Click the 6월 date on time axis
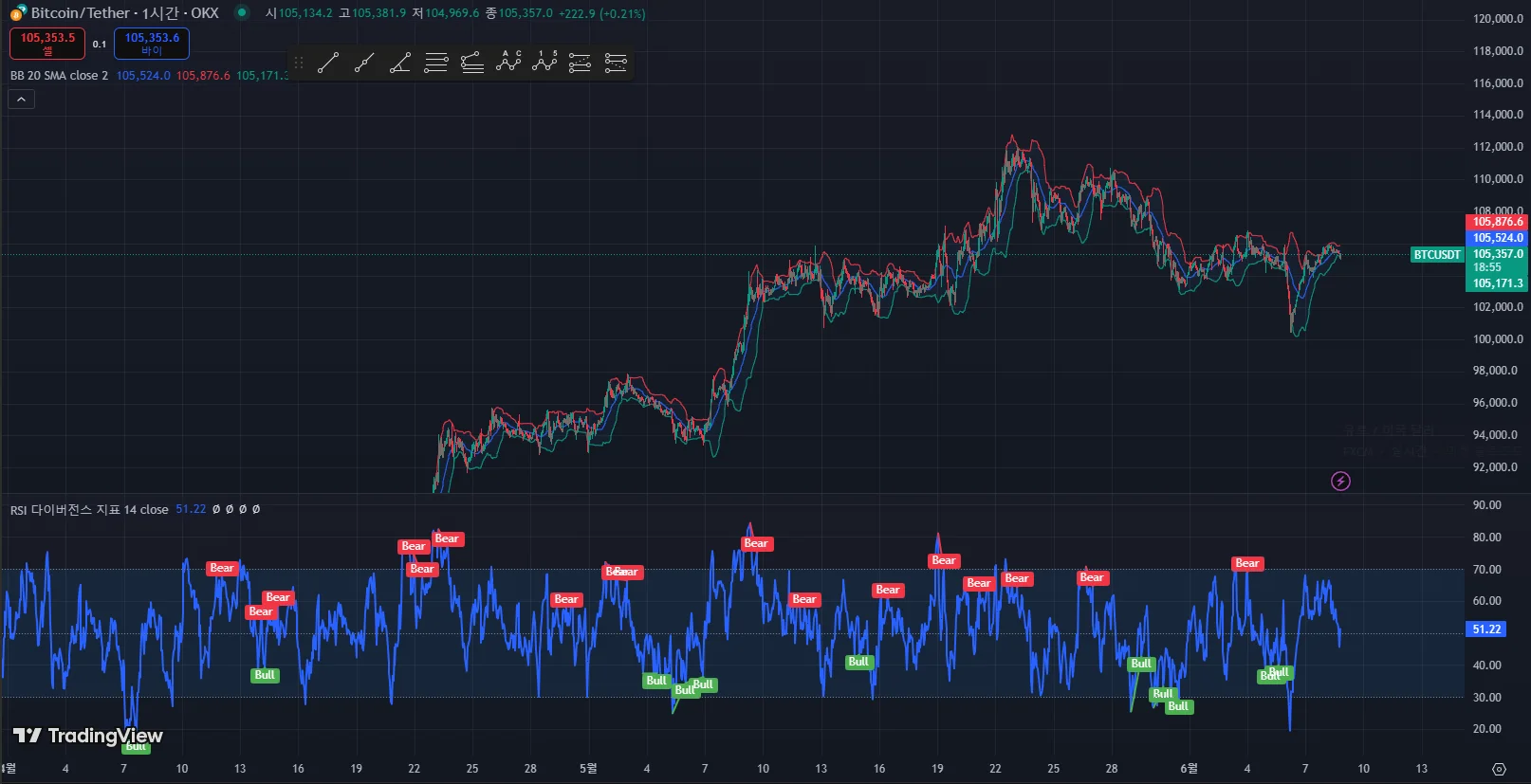This screenshot has width=1531, height=784. coord(1189,768)
